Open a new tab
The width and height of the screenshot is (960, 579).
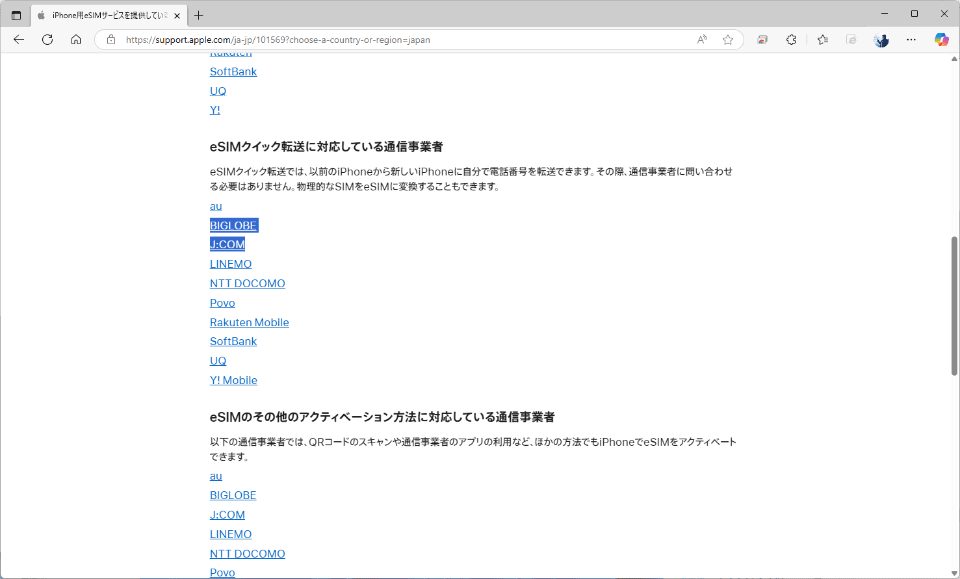[198, 15]
